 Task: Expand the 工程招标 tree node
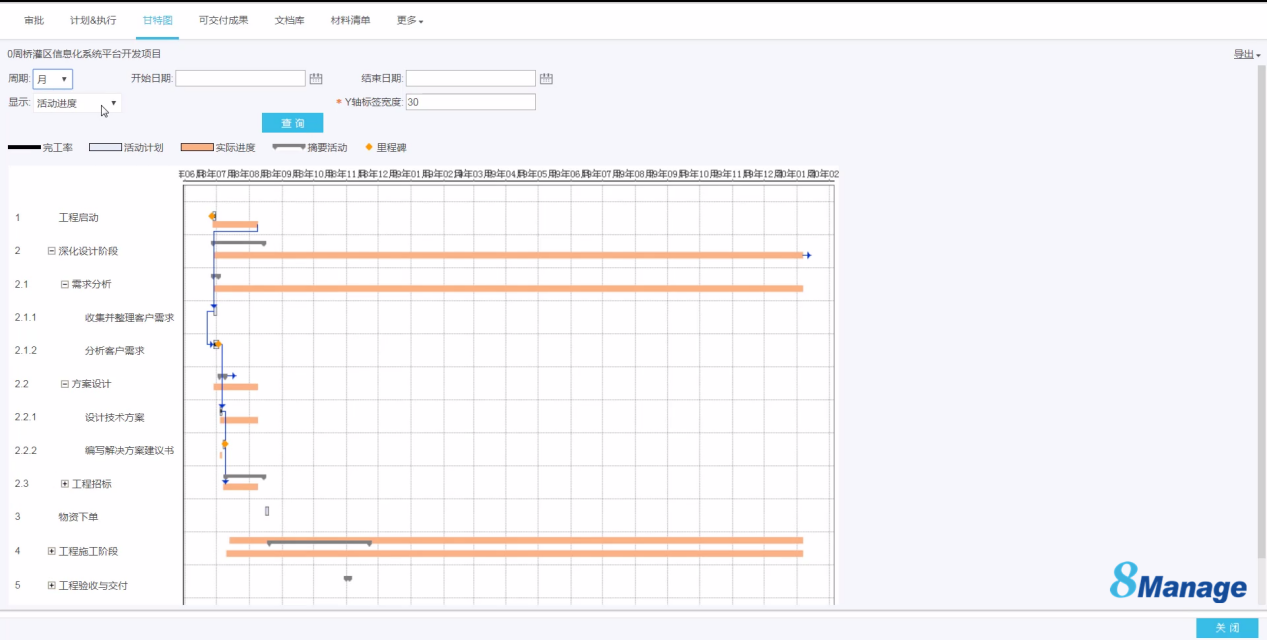(65, 484)
